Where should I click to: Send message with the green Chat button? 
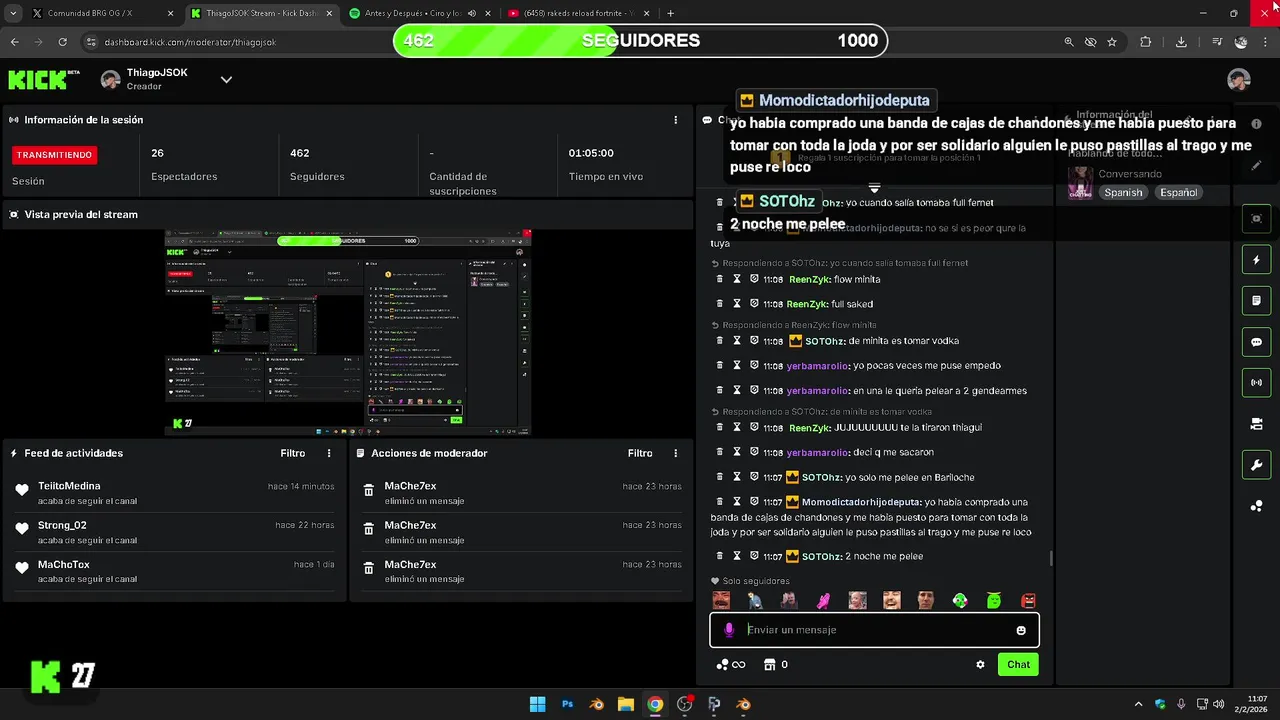point(1018,665)
